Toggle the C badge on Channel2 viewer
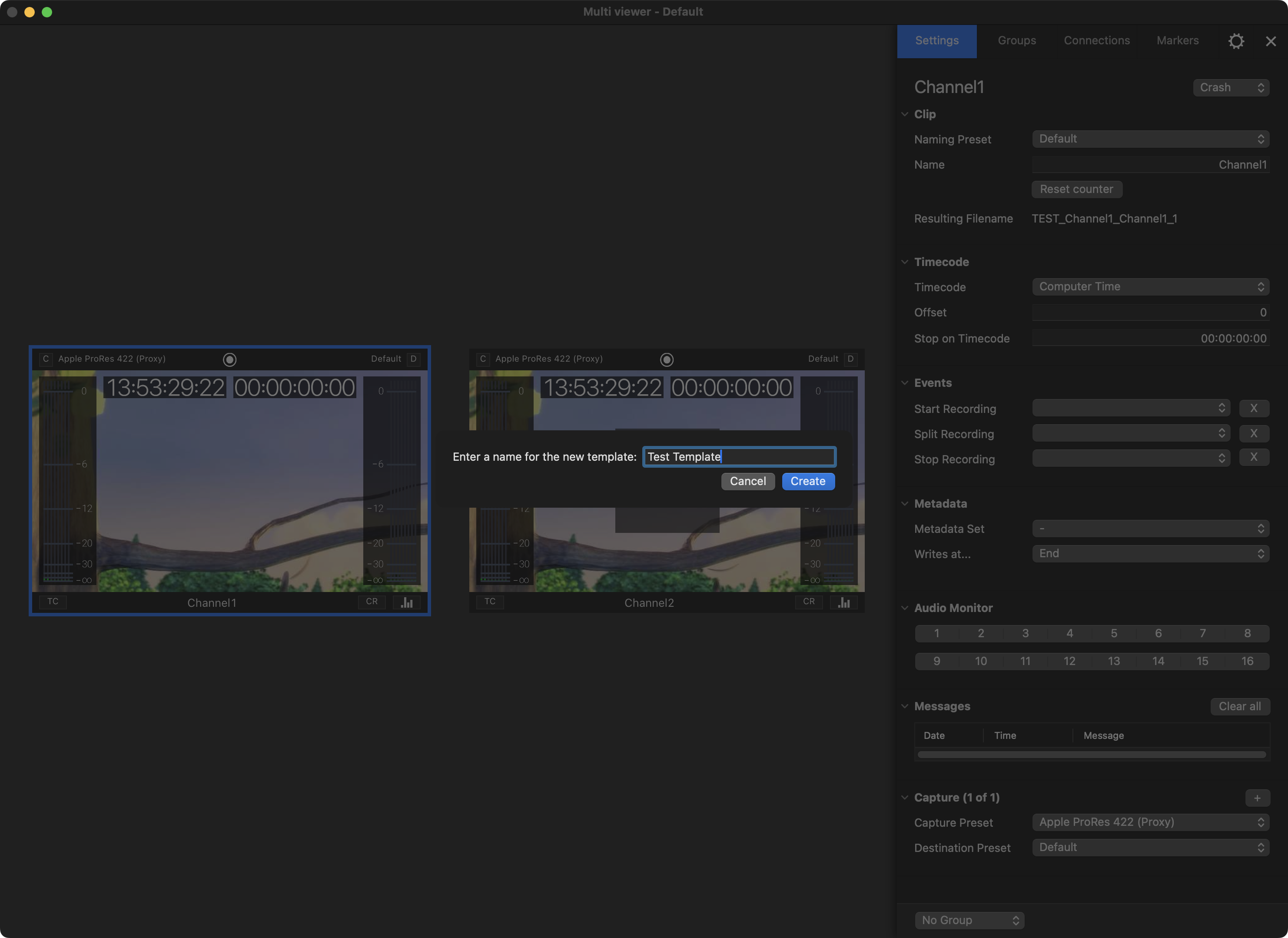 pyautogui.click(x=483, y=359)
